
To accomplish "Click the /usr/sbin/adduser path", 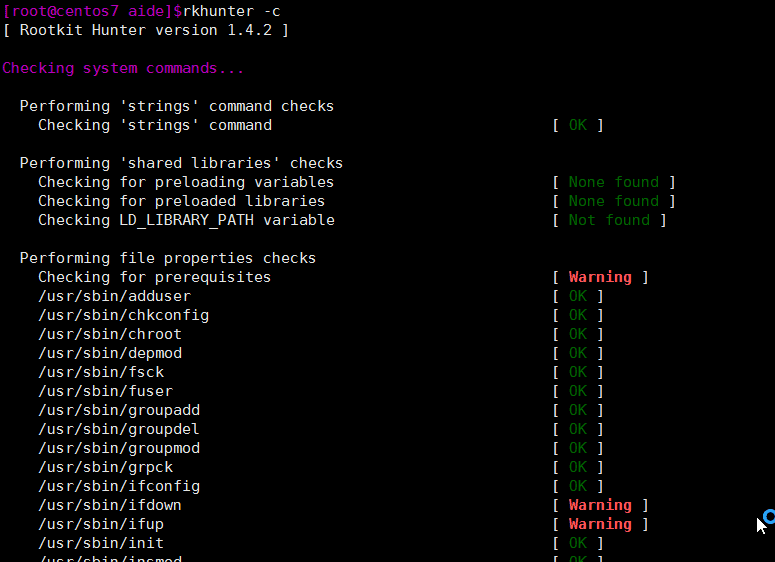I will pos(114,296).
